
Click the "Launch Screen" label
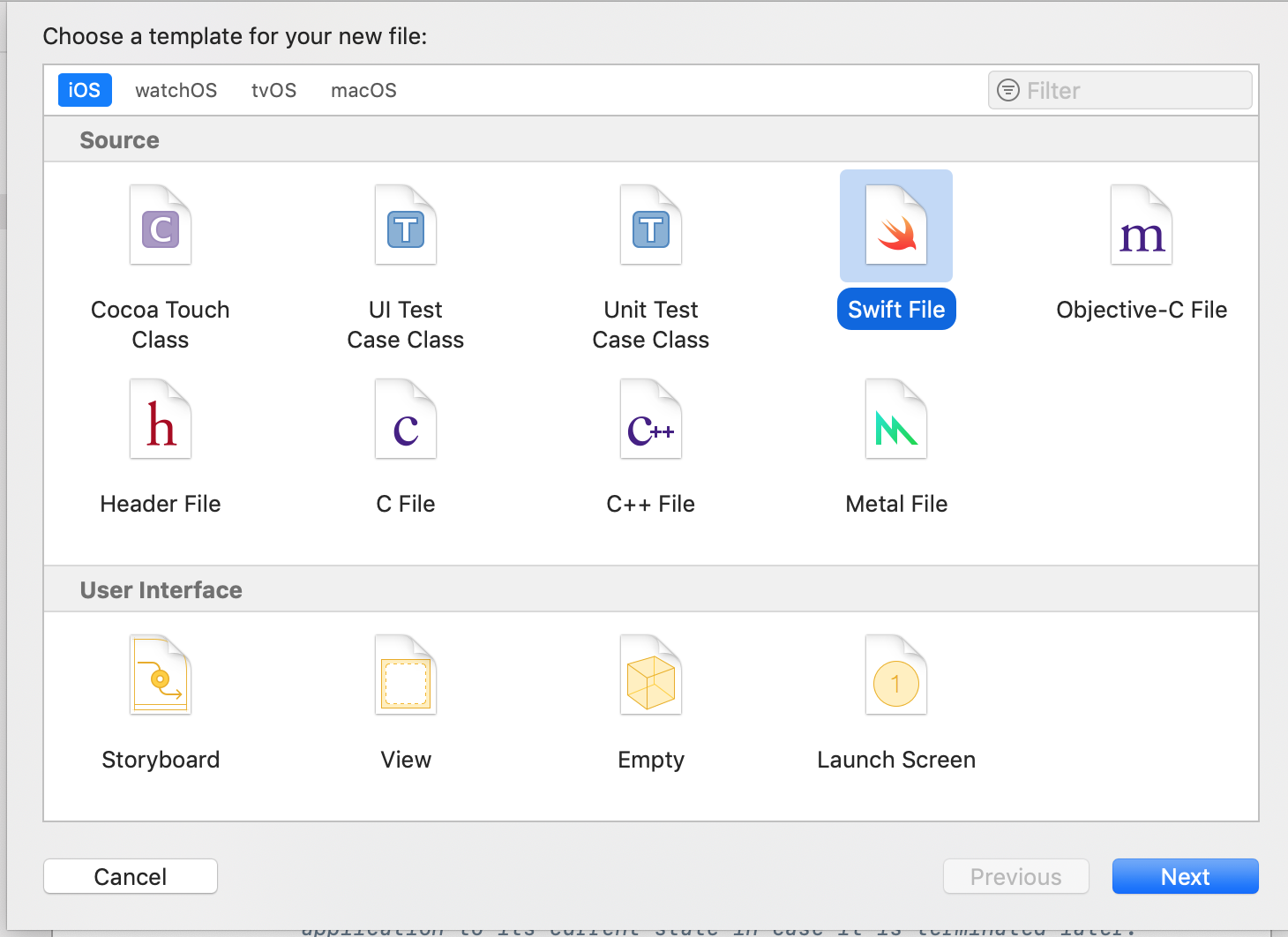[896, 760]
